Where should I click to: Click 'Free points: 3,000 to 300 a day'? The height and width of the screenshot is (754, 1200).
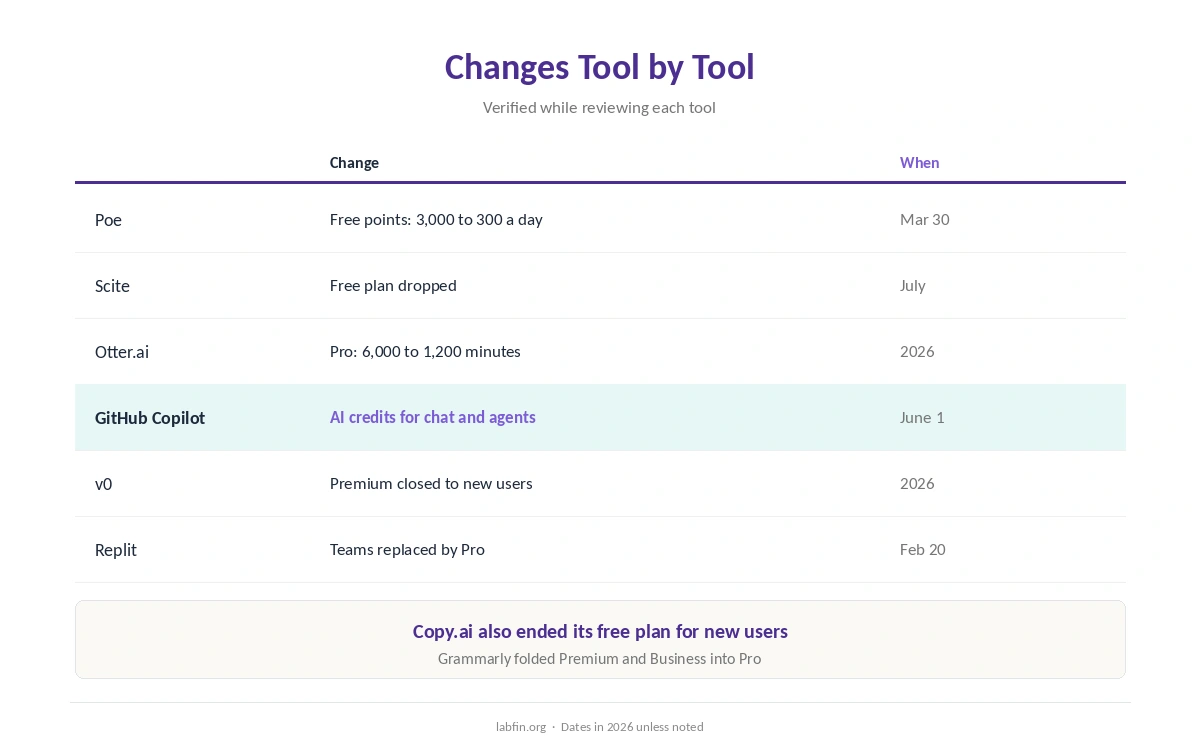(x=436, y=219)
